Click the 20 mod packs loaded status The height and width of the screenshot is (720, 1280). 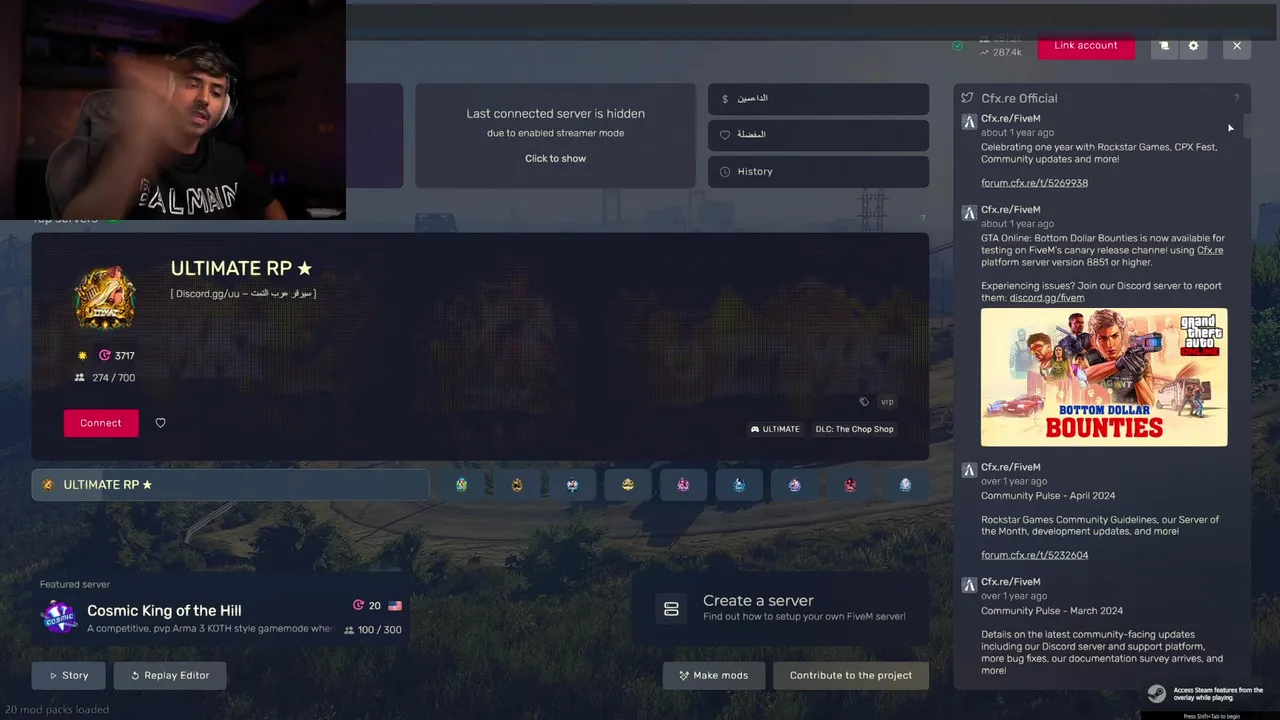tap(56, 709)
